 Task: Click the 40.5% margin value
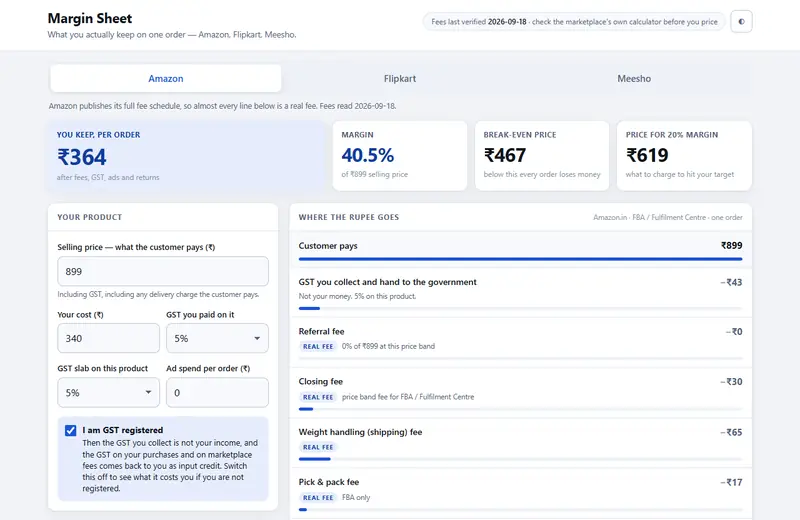point(367,155)
